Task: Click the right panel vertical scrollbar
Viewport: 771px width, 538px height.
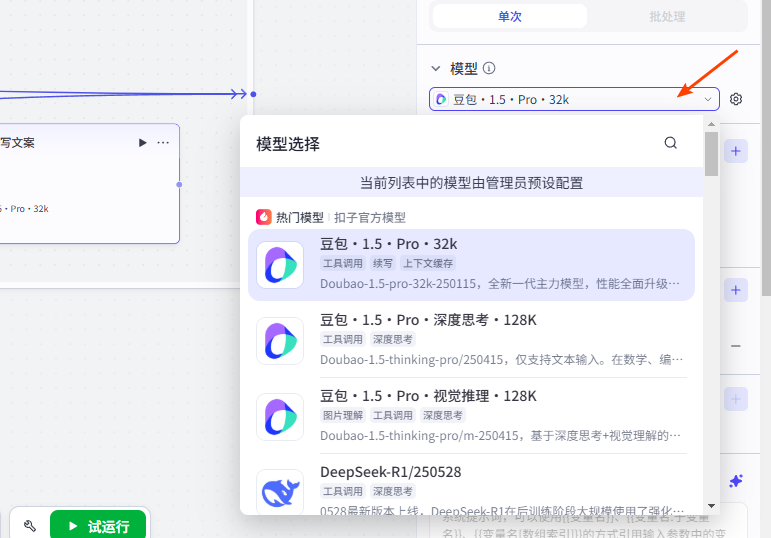Action: click(766, 148)
